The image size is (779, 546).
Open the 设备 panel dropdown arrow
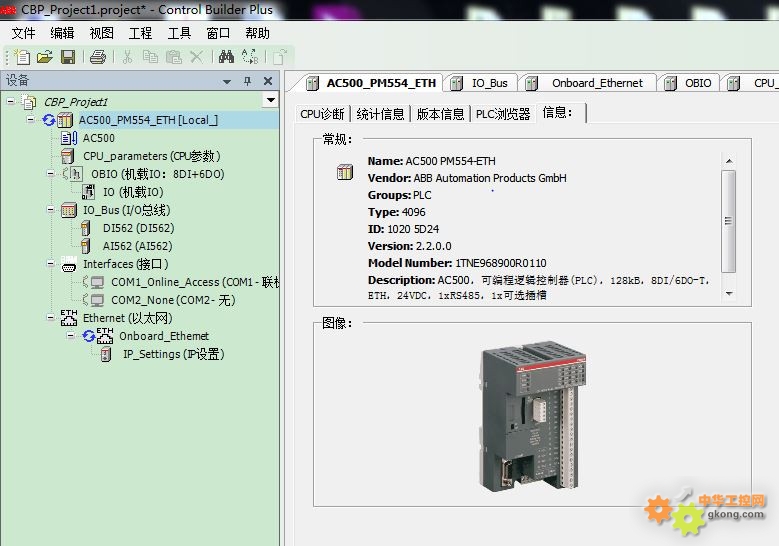227,81
